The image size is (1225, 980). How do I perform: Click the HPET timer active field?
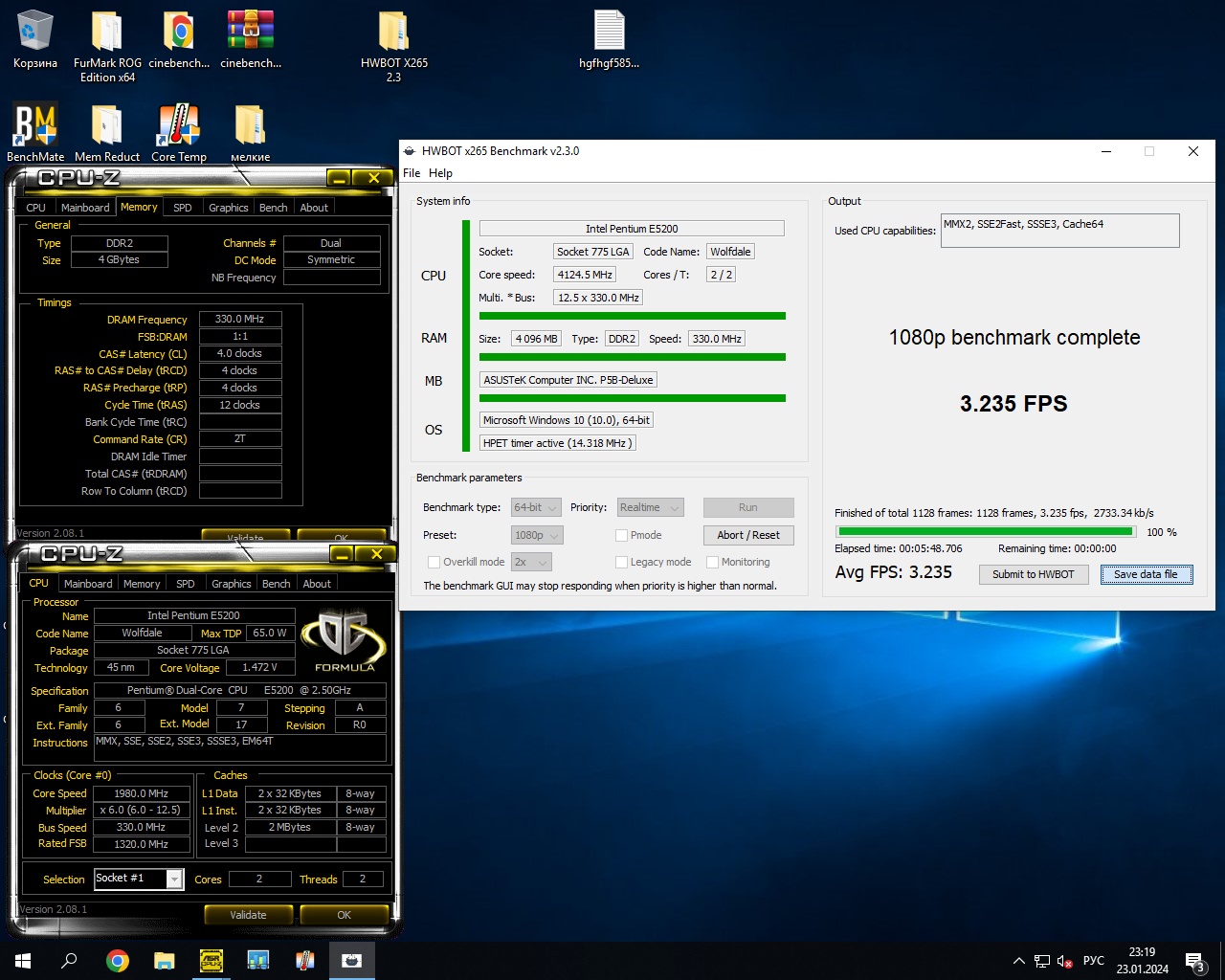[x=558, y=443]
